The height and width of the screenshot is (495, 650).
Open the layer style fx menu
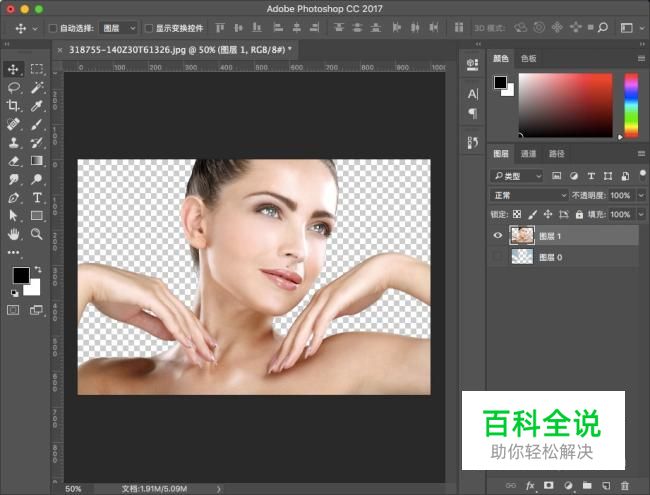(x=530, y=485)
